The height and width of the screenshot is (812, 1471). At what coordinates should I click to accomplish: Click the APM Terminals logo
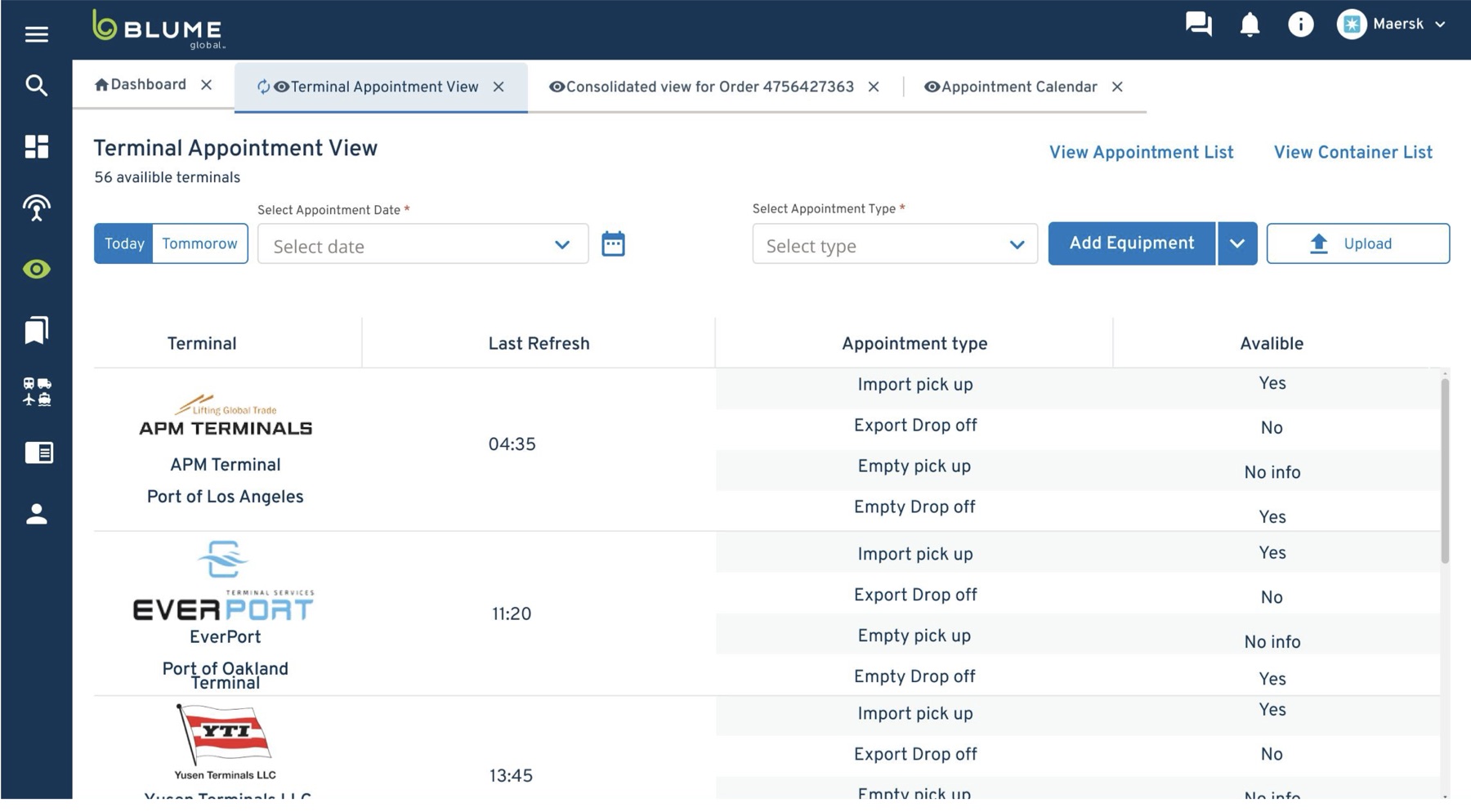point(226,416)
